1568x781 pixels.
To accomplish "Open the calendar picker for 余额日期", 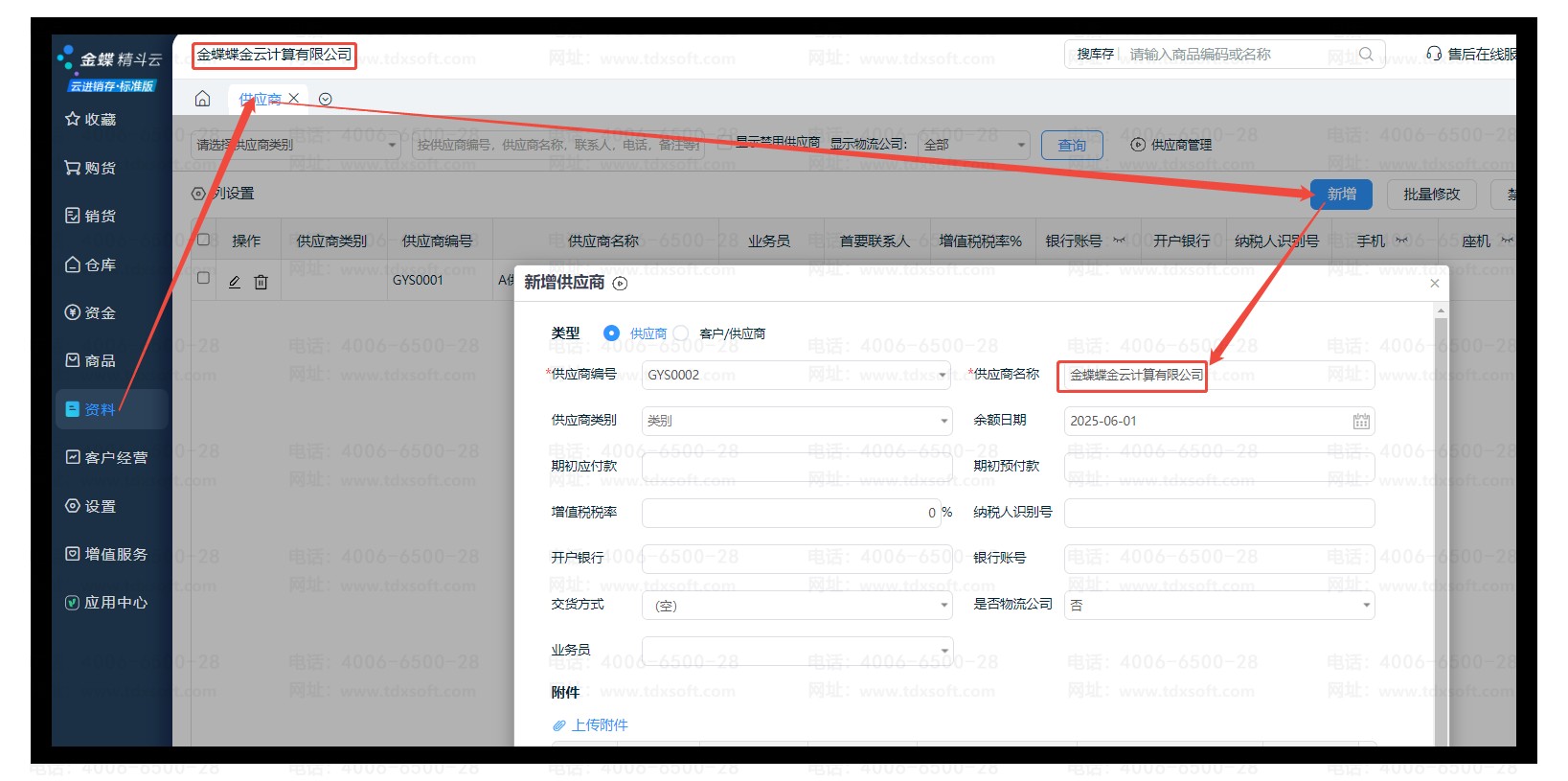I will [x=1360, y=422].
